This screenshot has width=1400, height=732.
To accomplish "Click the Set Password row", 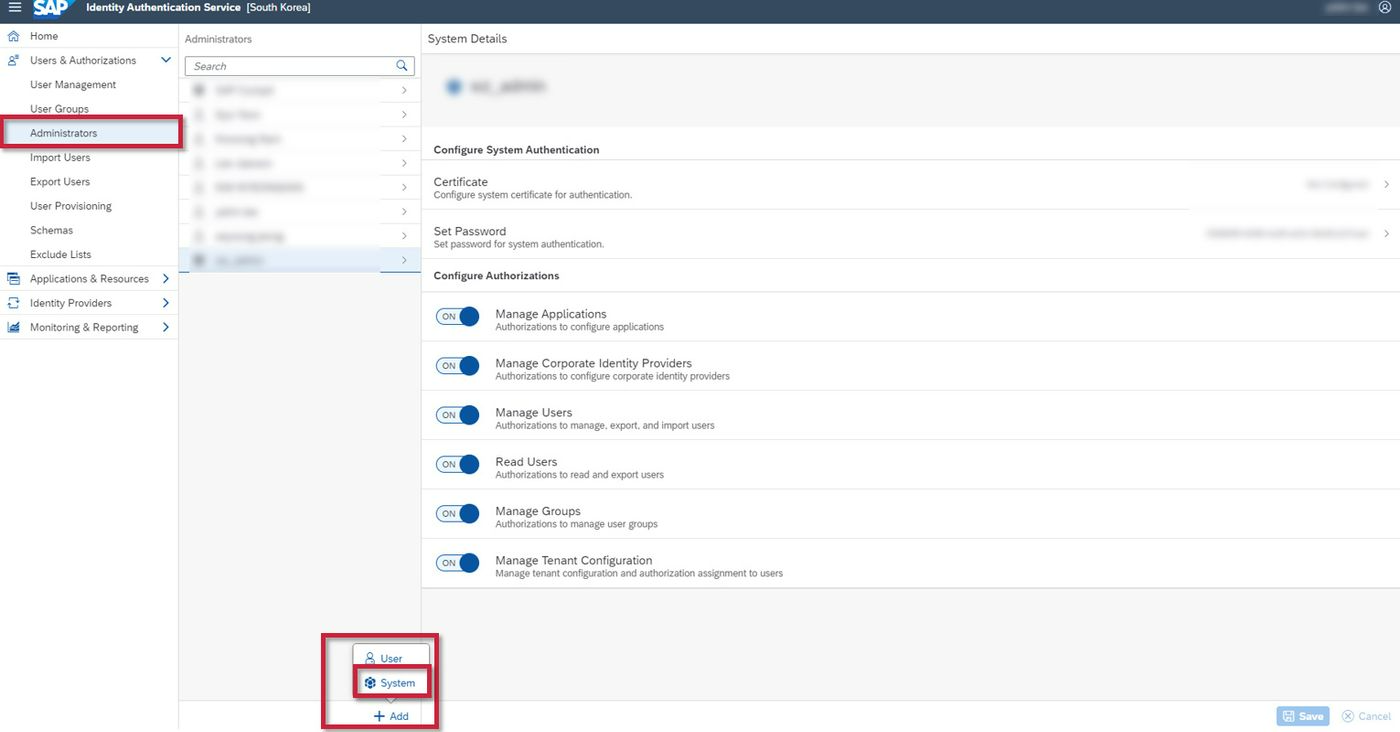I will click(x=910, y=234).
